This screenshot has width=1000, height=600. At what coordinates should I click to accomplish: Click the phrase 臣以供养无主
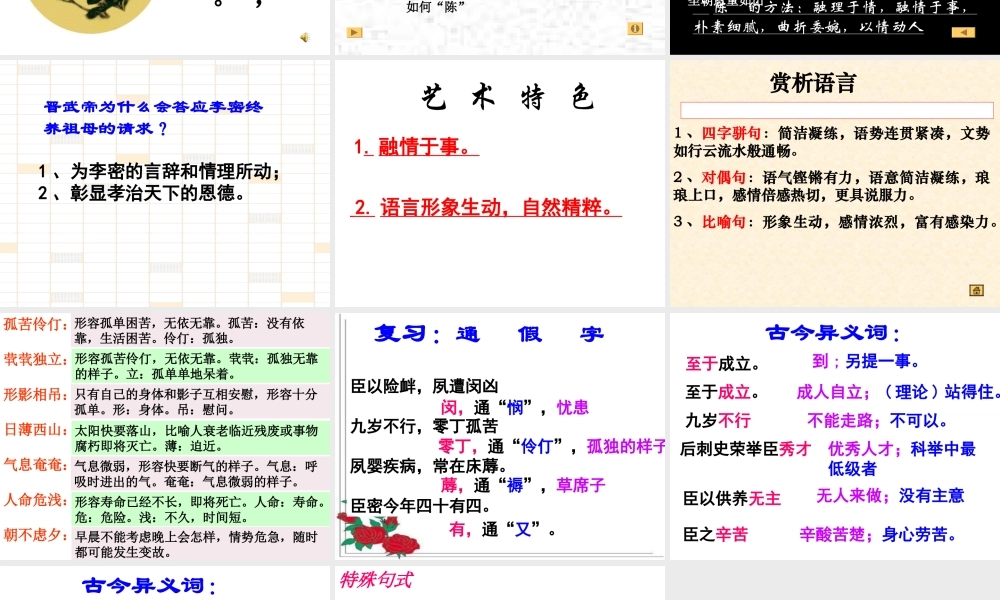(x=732, y=498)
